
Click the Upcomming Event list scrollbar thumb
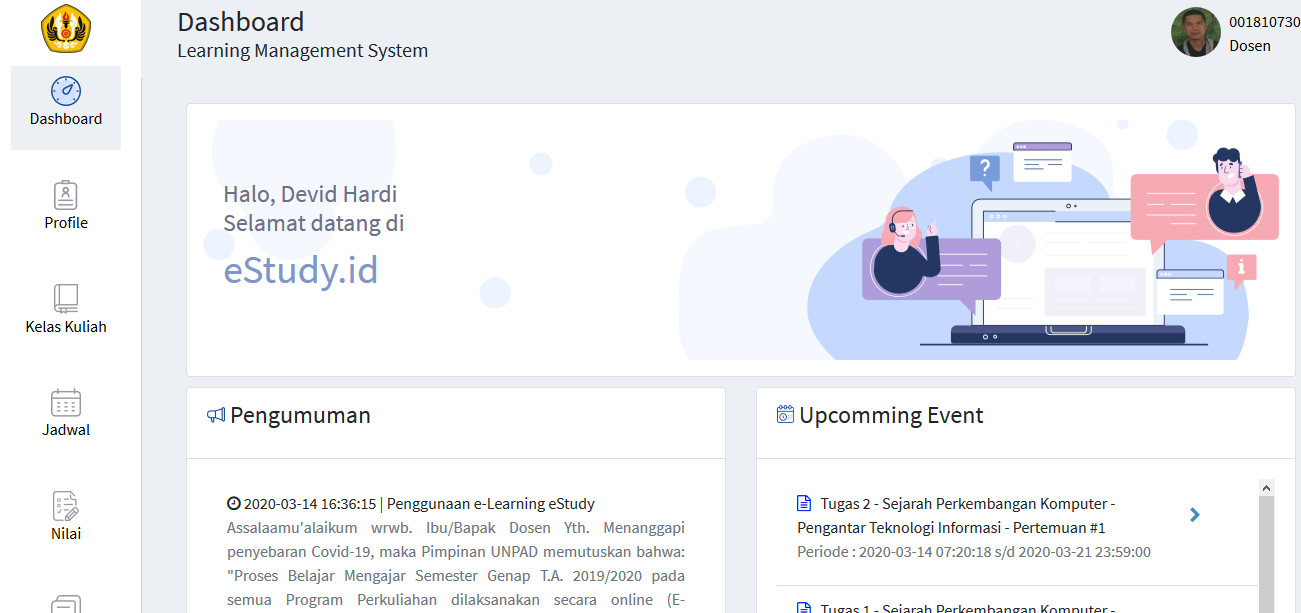[x=1266, y=554]
